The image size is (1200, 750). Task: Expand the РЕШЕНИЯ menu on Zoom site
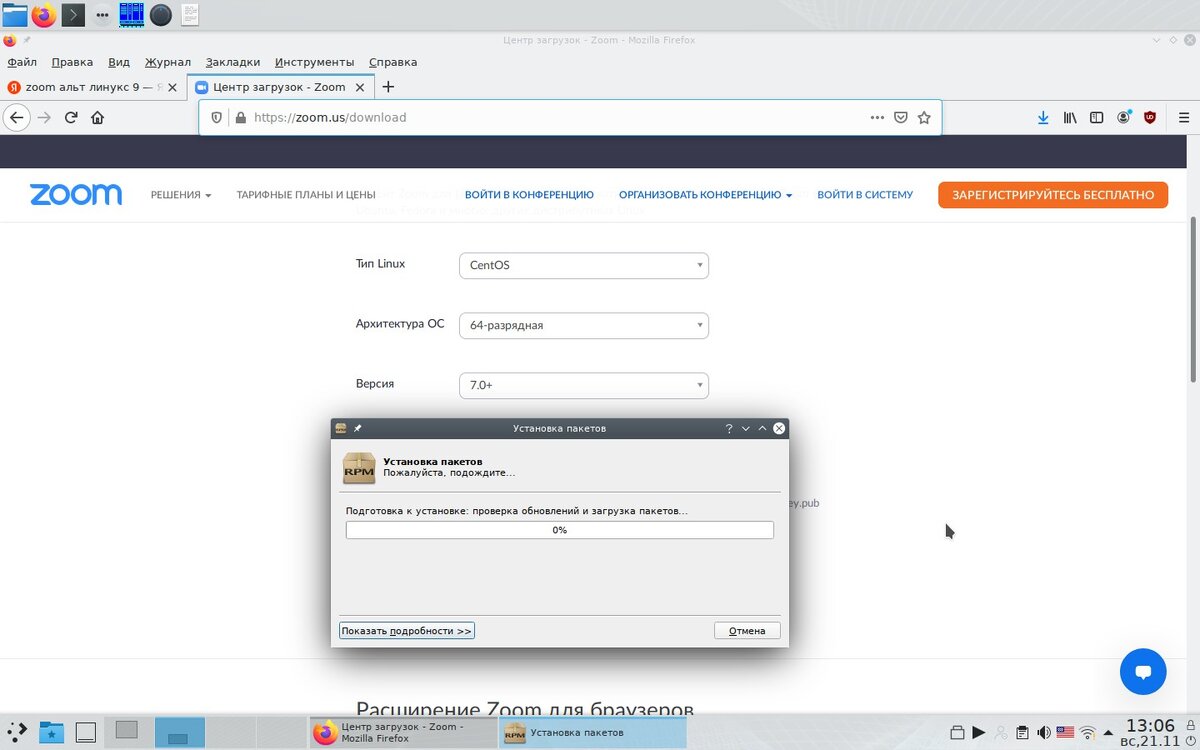click(x=181, y=195)
